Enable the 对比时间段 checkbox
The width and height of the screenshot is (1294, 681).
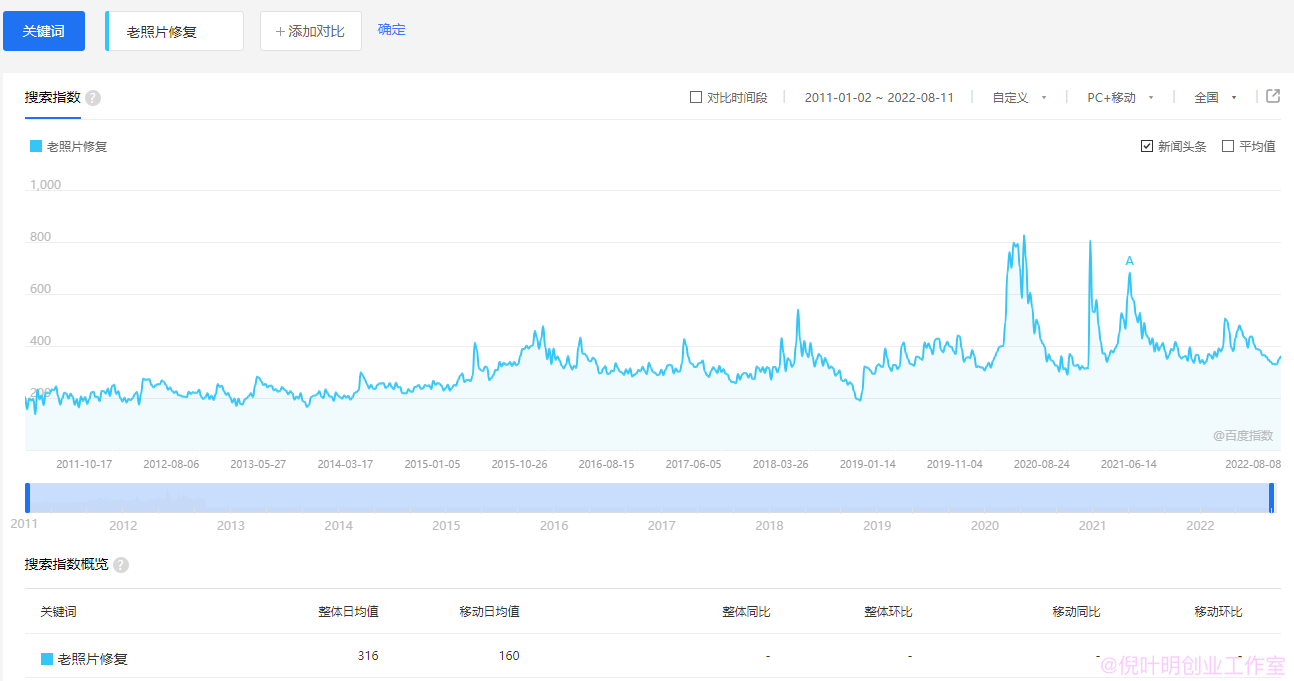[x=695, y=96]
